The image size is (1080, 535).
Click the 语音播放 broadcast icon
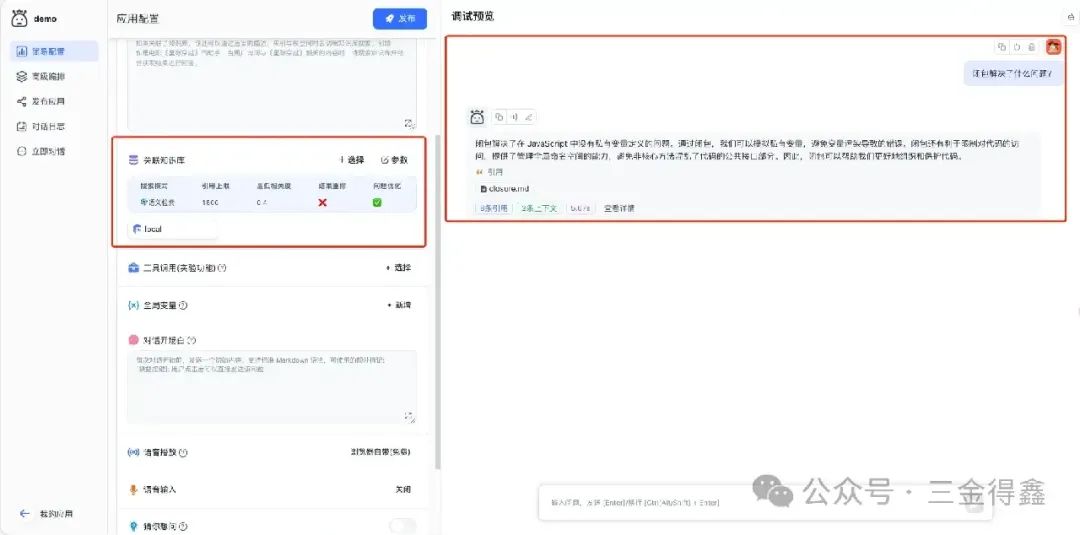click(134, 452)
